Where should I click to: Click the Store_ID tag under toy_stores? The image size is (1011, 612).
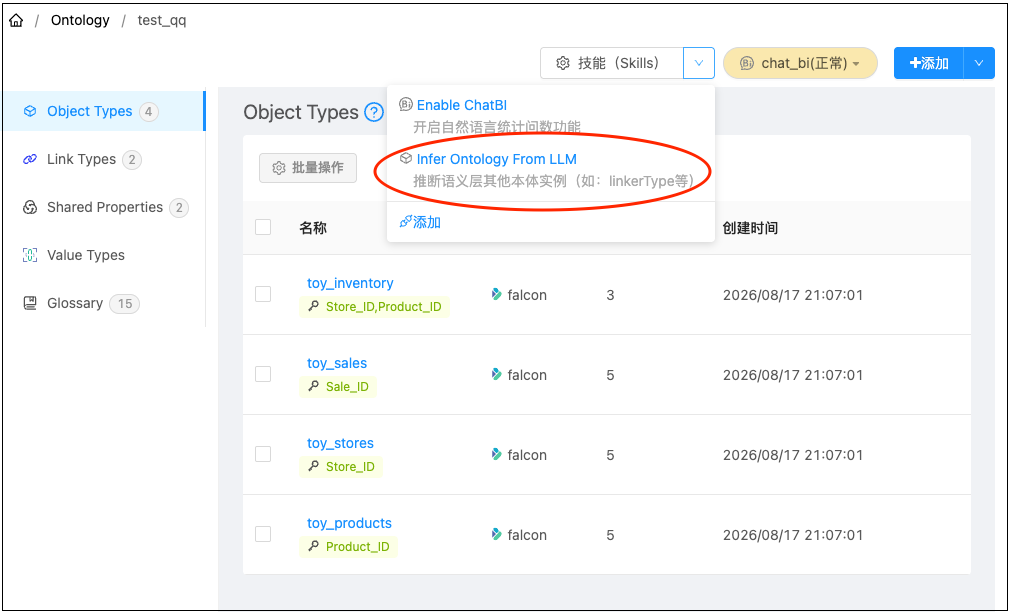(x=341, y=467)
